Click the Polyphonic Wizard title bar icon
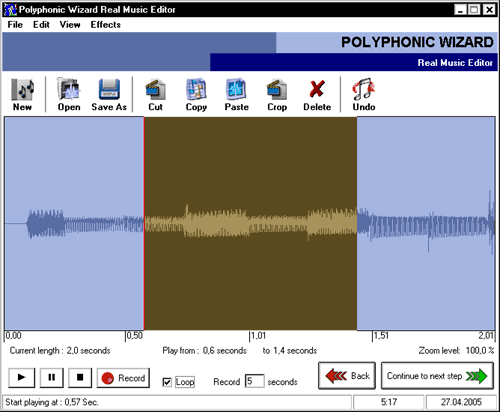Viewport: 500px width, 412px height. [x=10, y=10]
